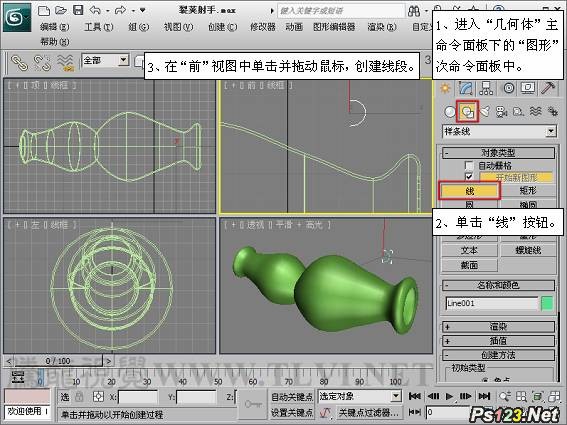Select the Lights category icon

pos(485,112)
